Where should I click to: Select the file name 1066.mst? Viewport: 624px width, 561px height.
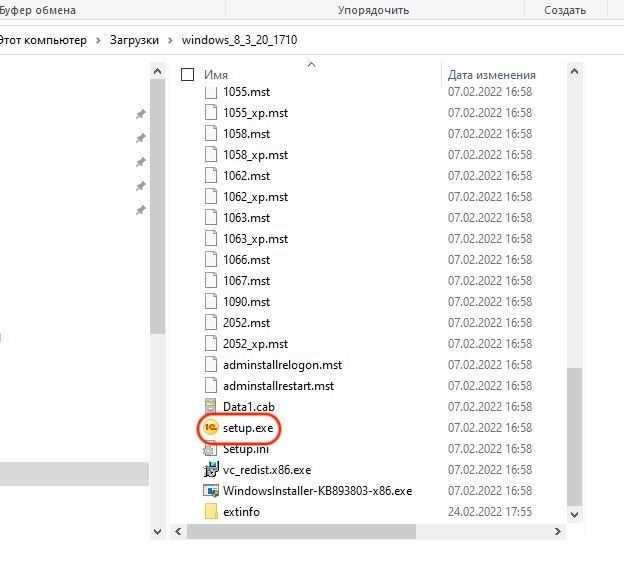[x=246, y=260]
